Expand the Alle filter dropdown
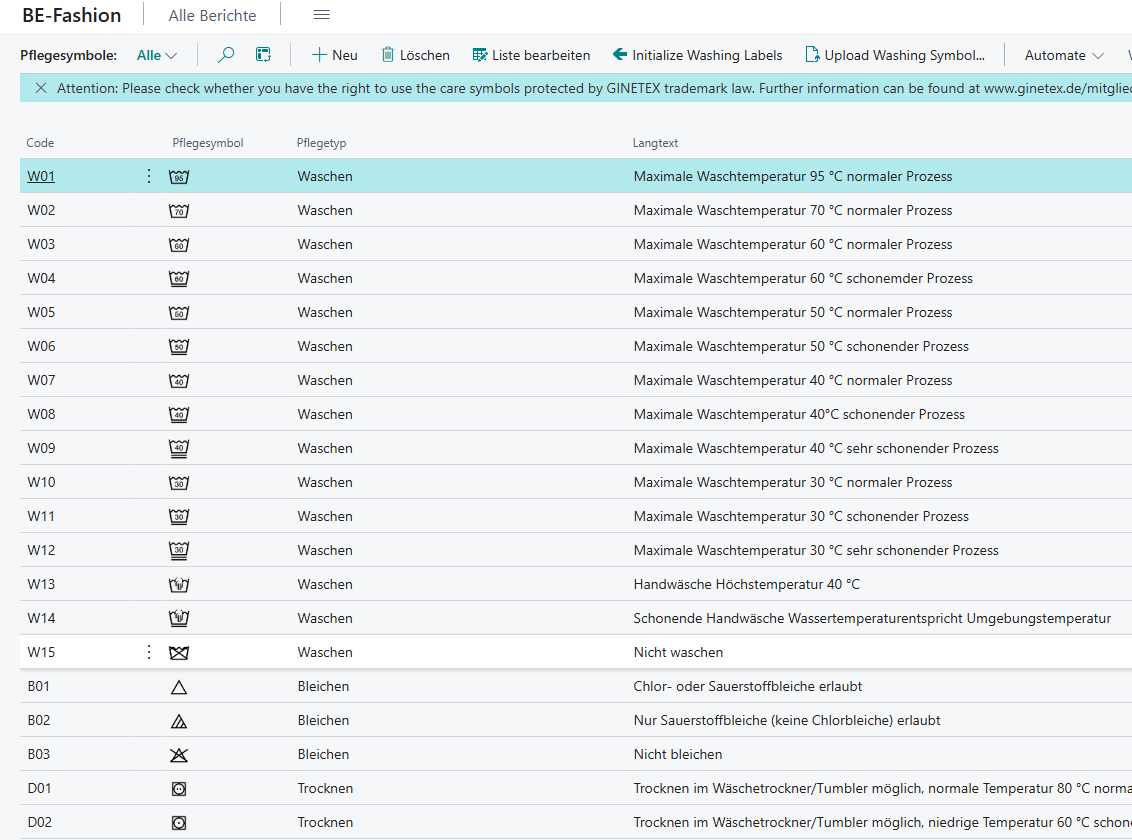Screen dimensions: 1132x840 (x=157, y=55)
